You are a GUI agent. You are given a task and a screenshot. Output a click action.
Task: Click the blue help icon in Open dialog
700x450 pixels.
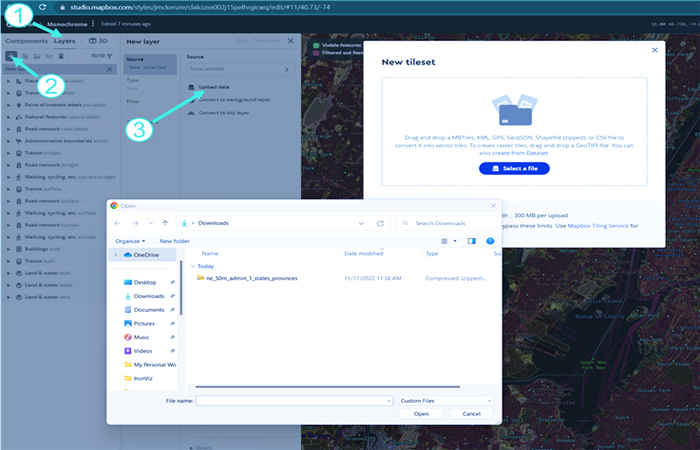coord(490,241)
